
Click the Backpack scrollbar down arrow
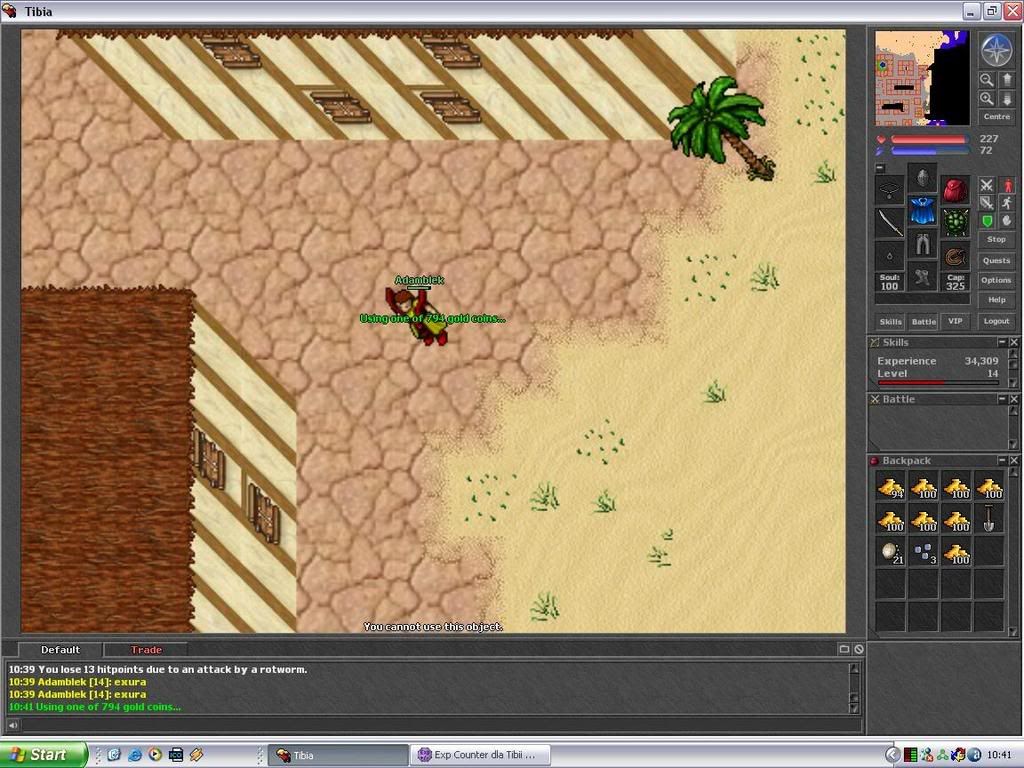coord(1014,632)
